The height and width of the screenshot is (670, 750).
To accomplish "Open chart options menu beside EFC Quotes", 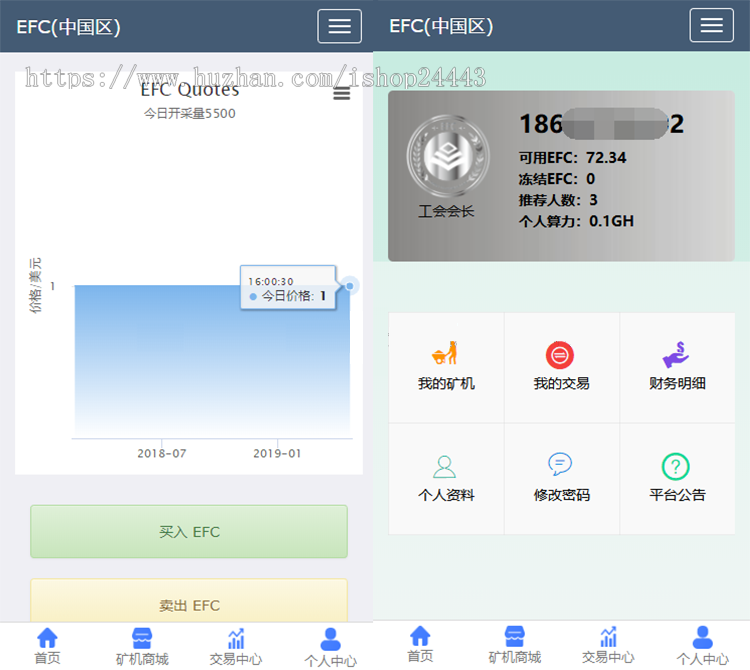I will tap(342, 93).
